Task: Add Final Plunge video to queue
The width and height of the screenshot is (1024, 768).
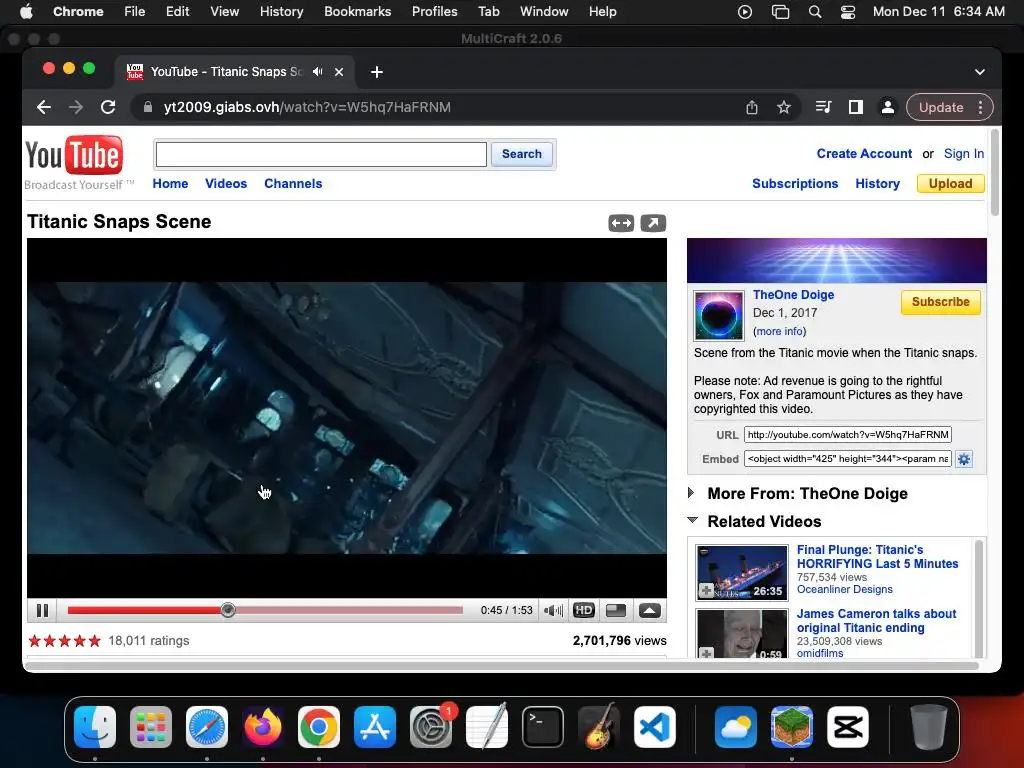Action: [706, 591]
